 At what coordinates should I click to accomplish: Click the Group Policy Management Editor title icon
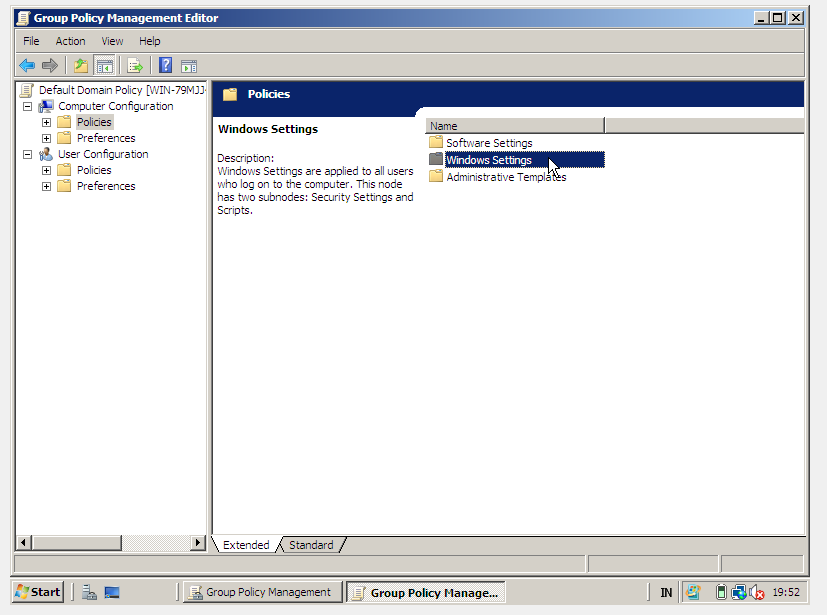point(23,18)
